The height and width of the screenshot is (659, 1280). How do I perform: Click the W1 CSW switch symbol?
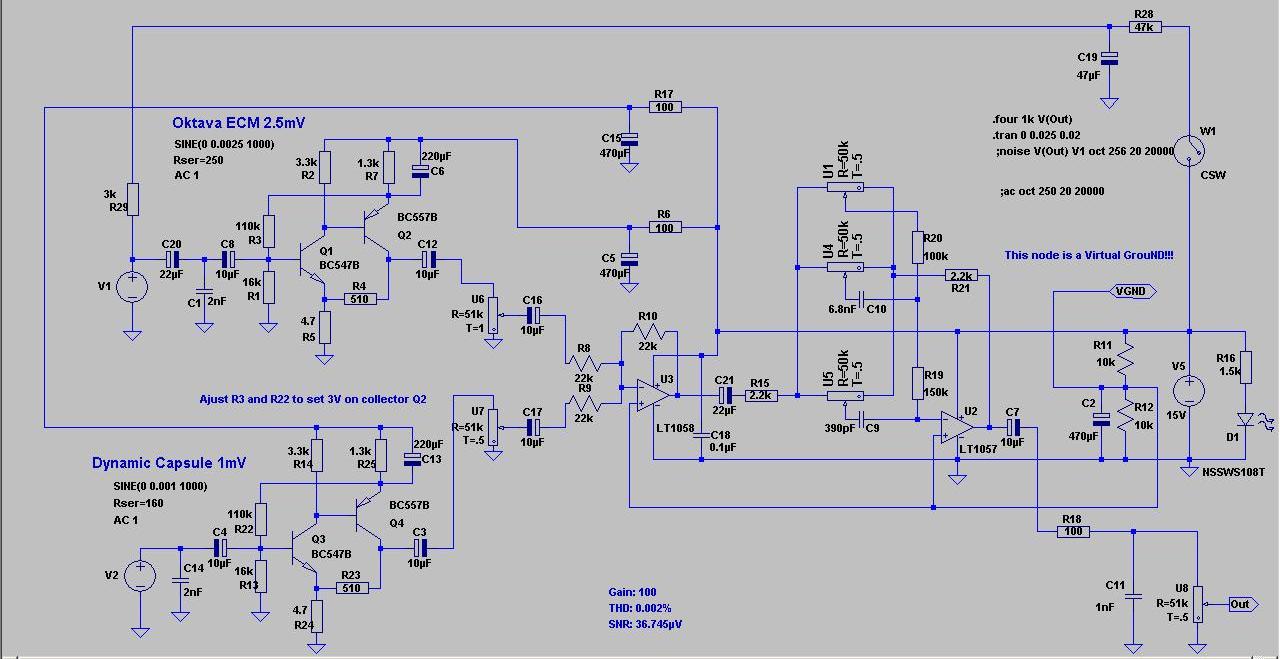[1189, 149]
